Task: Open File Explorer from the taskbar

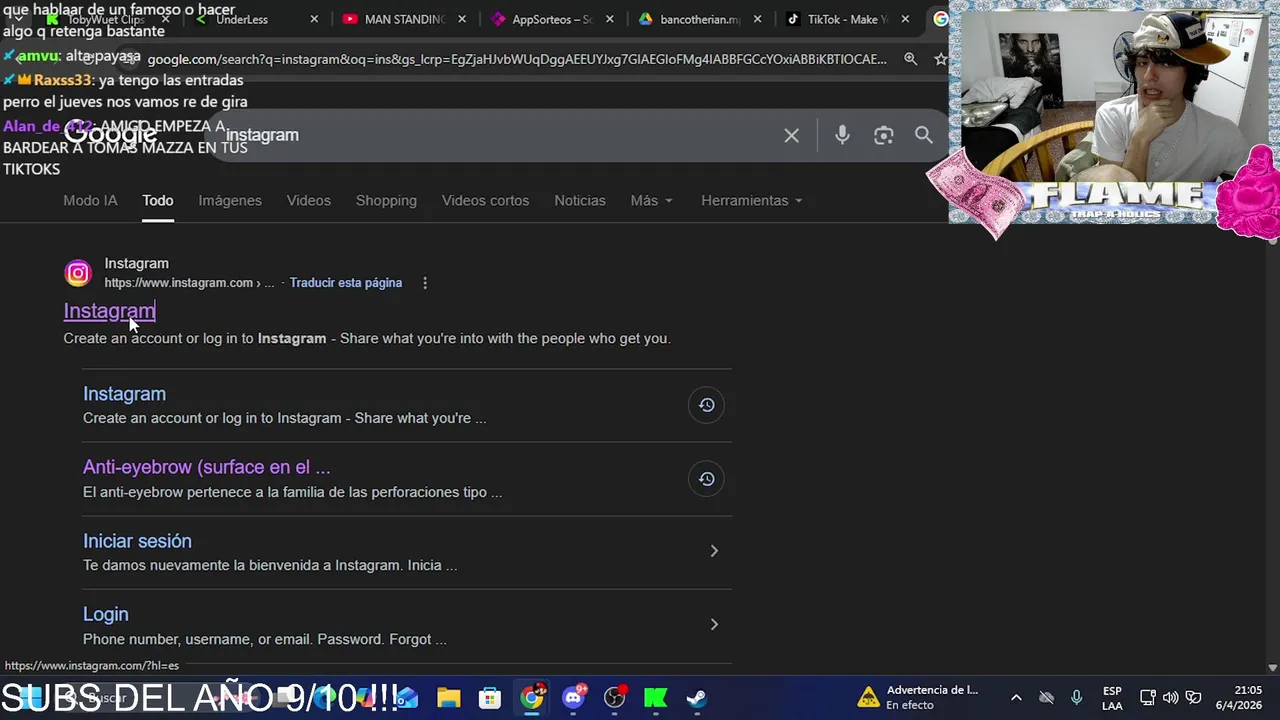Action: [448, 698]
